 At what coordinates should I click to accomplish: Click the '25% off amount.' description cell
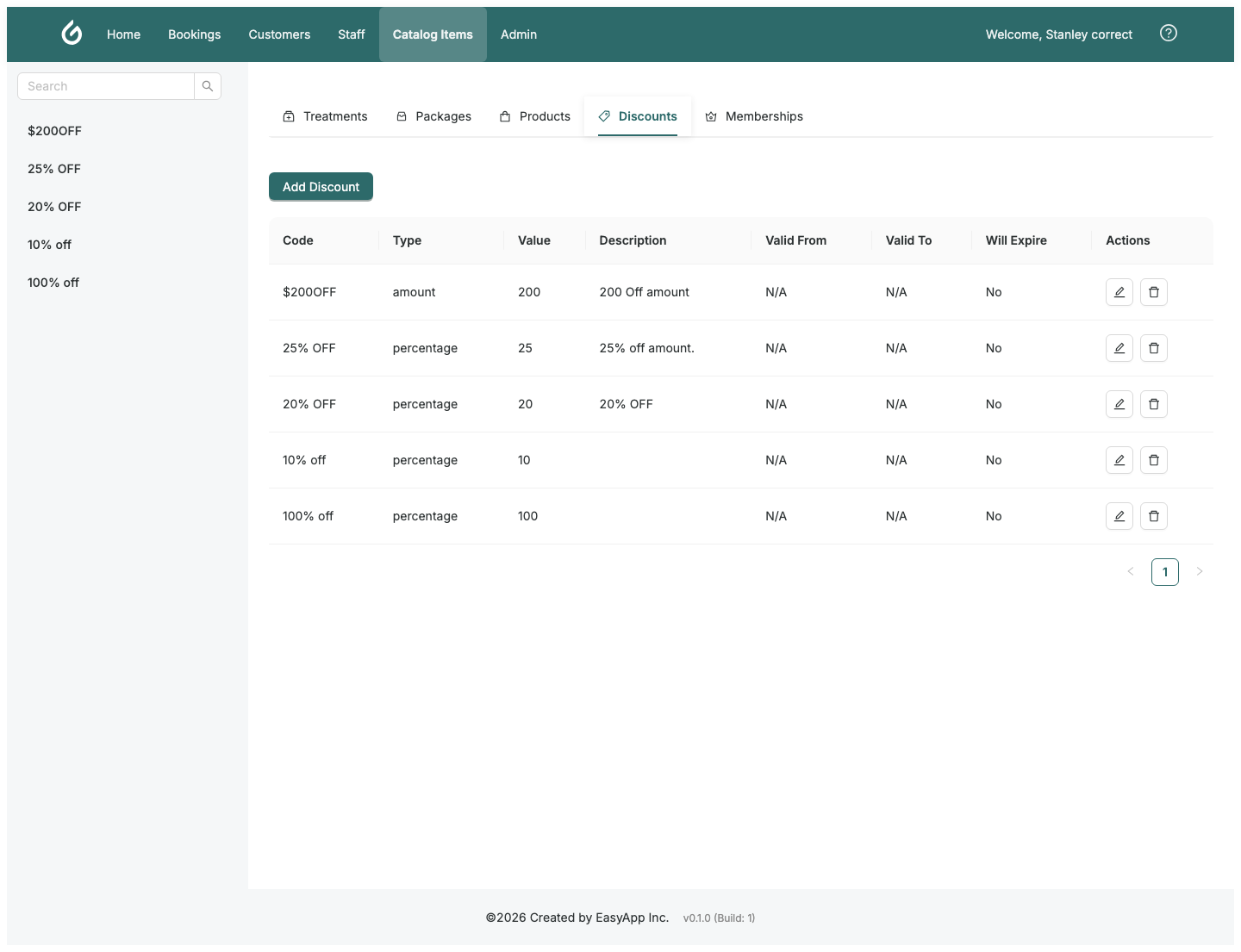pyautogui.click(x=669, y=348)
